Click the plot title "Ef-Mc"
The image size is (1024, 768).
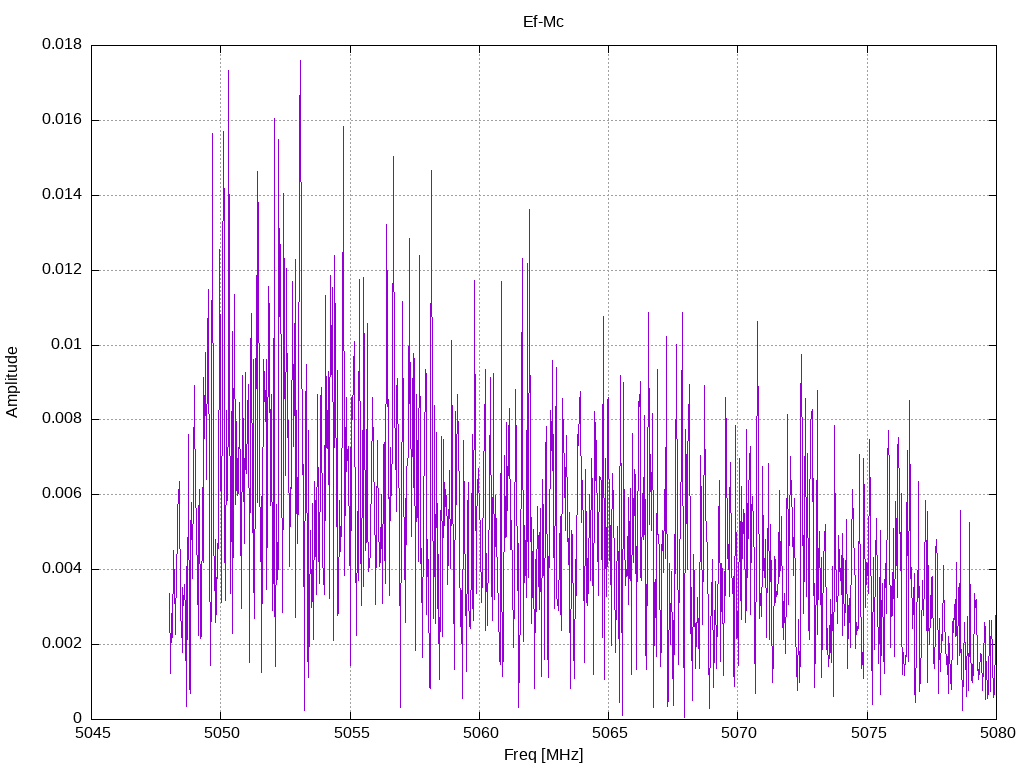543,22
